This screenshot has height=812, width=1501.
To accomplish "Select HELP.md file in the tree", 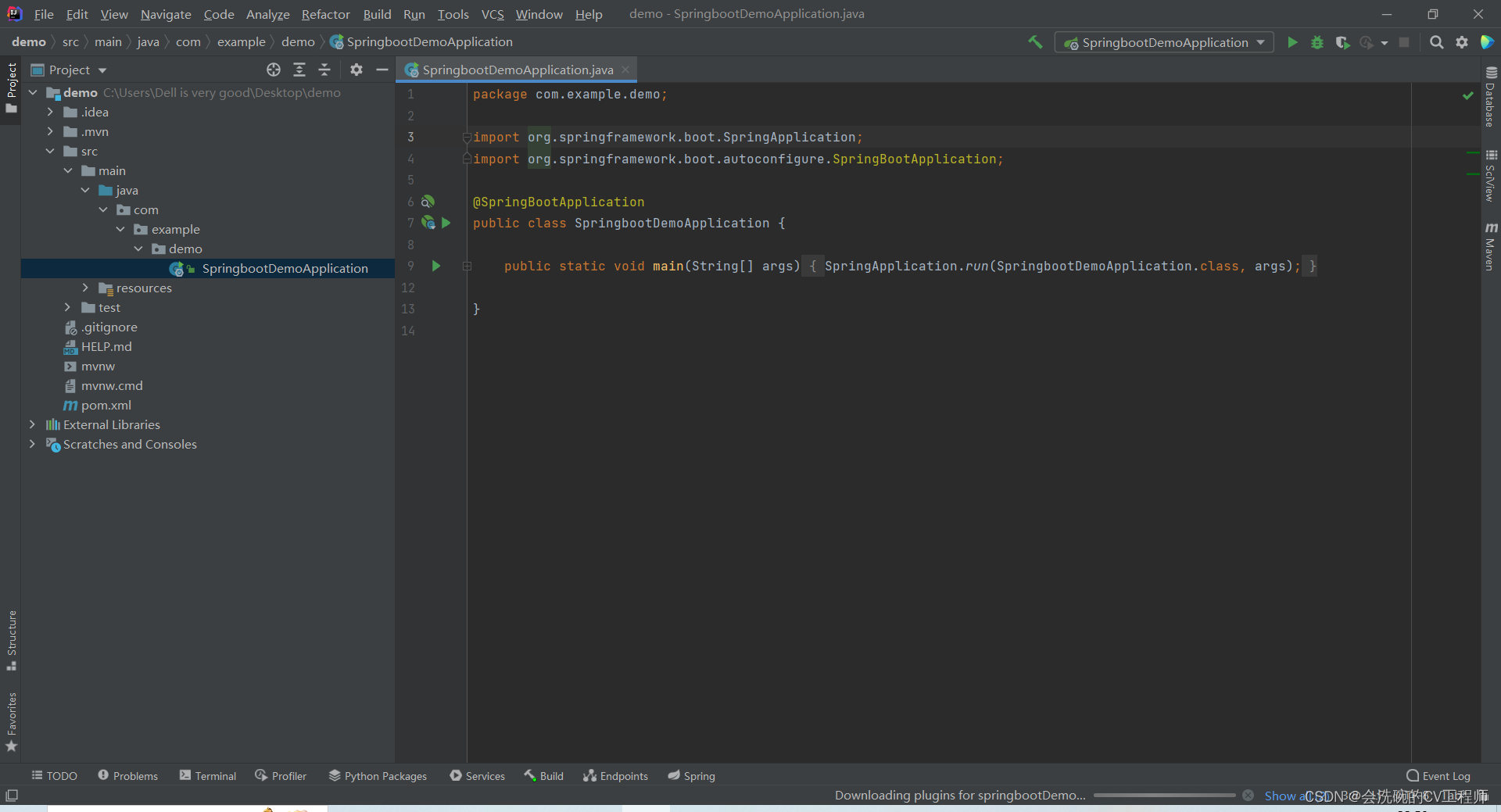I will 106,346.
